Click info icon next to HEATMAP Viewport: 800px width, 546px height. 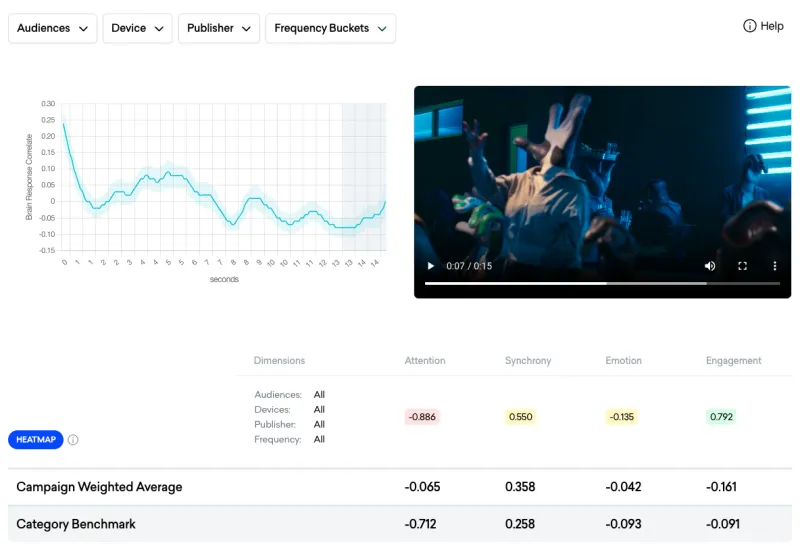coord(73,440)
